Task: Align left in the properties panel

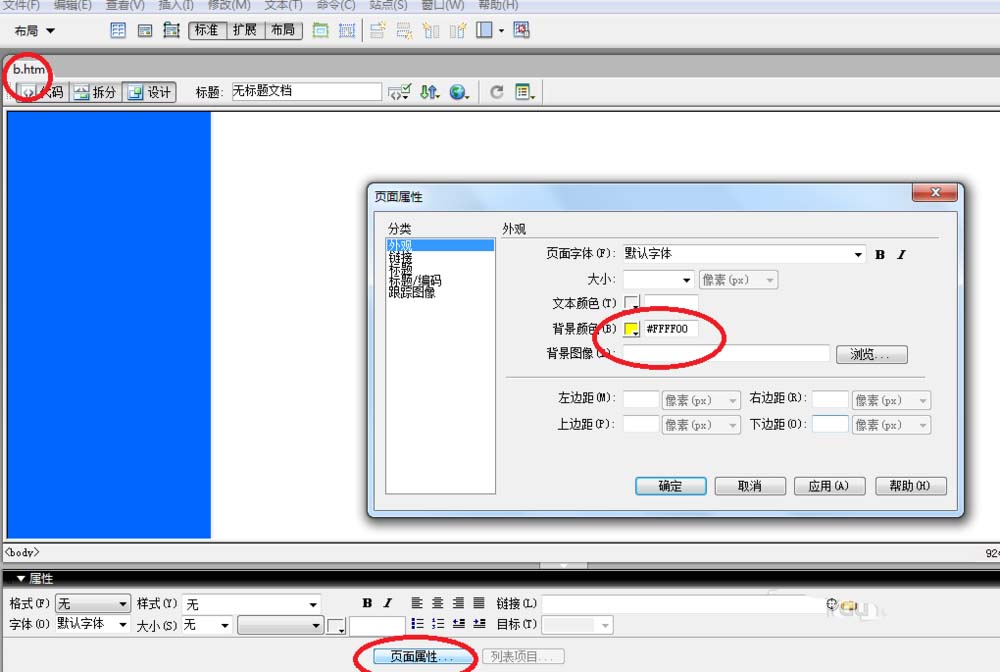Action: (x=416, y=603)
